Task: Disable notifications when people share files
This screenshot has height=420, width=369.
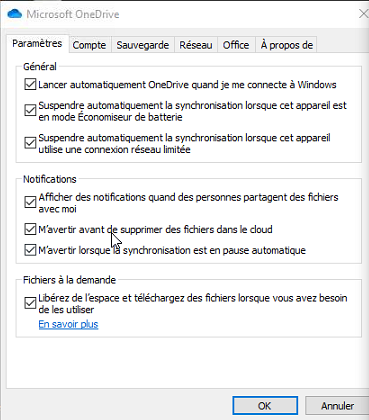Action: 30,202
